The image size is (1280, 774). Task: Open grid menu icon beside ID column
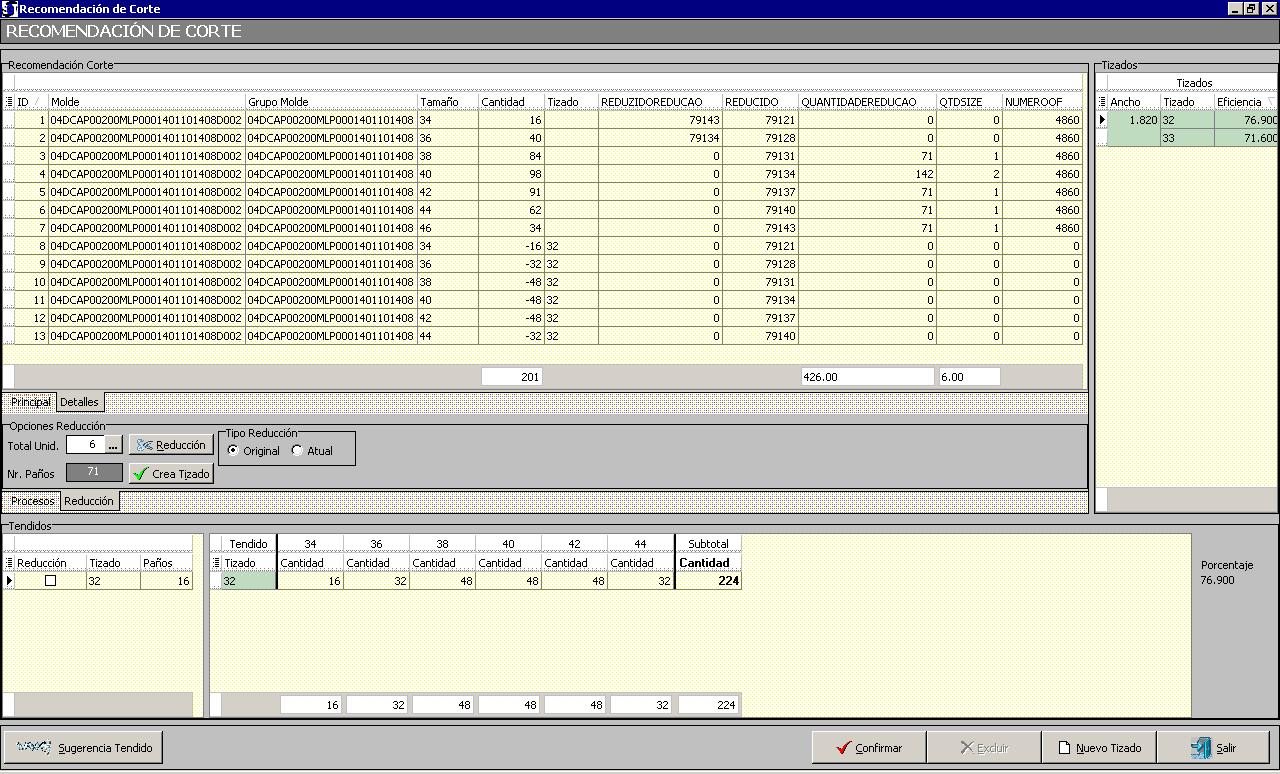(x=9, y=102)
